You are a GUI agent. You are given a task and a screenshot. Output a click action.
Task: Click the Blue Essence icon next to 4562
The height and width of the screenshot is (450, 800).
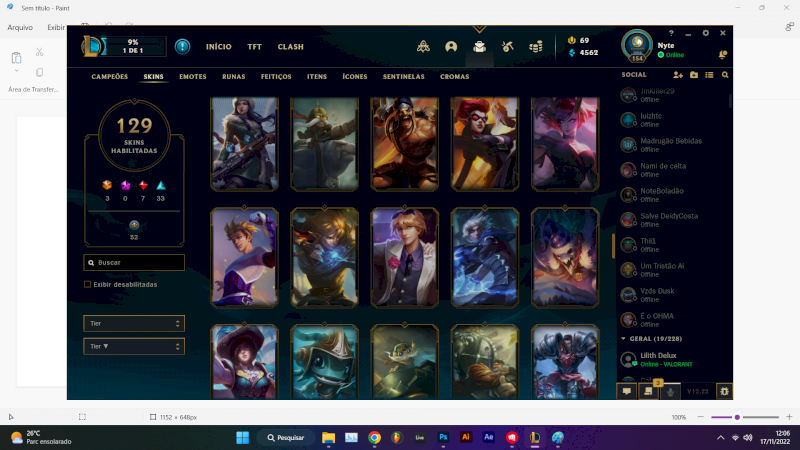point(572,53)
